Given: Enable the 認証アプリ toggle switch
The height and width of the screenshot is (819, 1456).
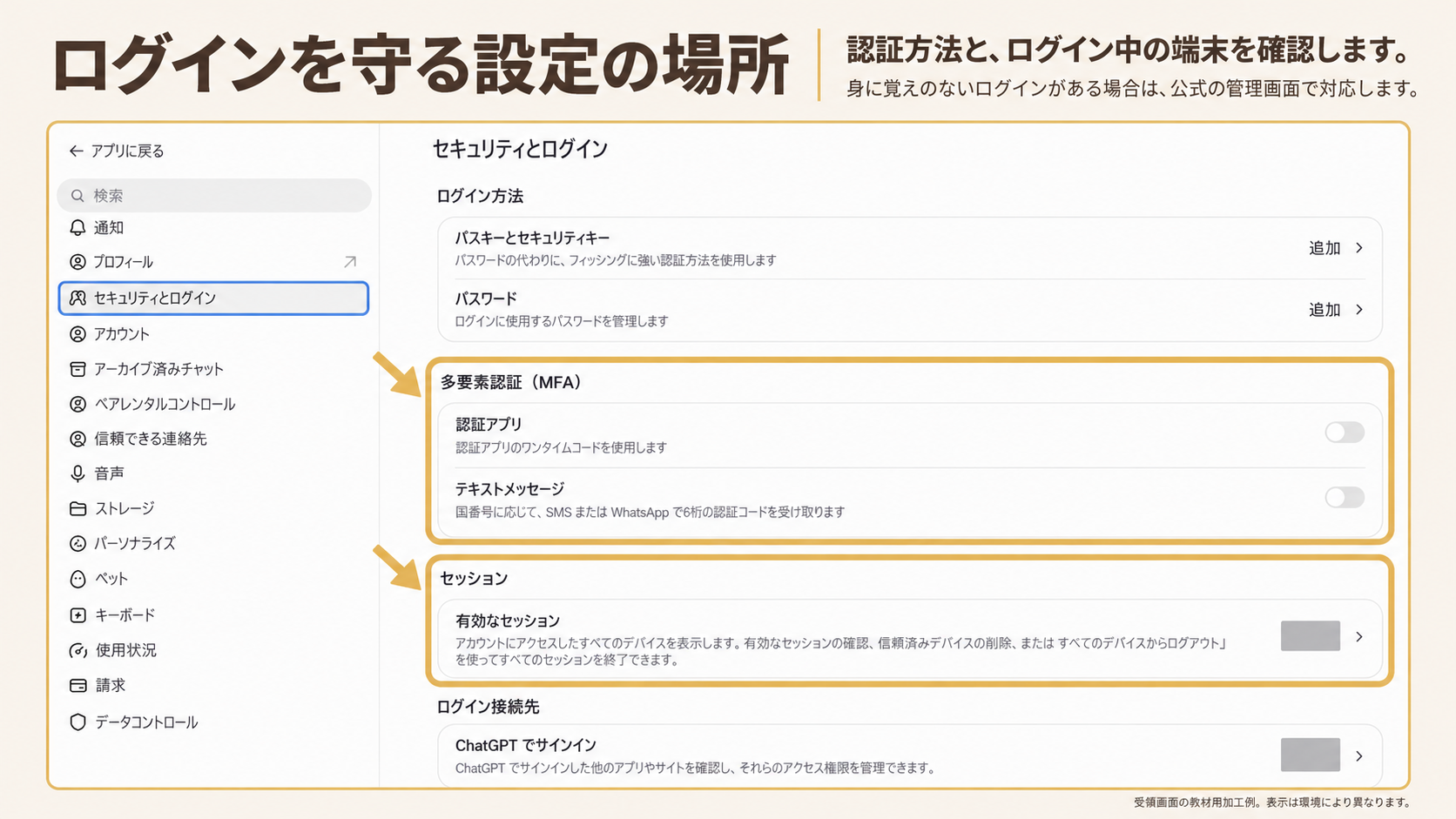Looking at the screenshot, I should pos(1345,433).
